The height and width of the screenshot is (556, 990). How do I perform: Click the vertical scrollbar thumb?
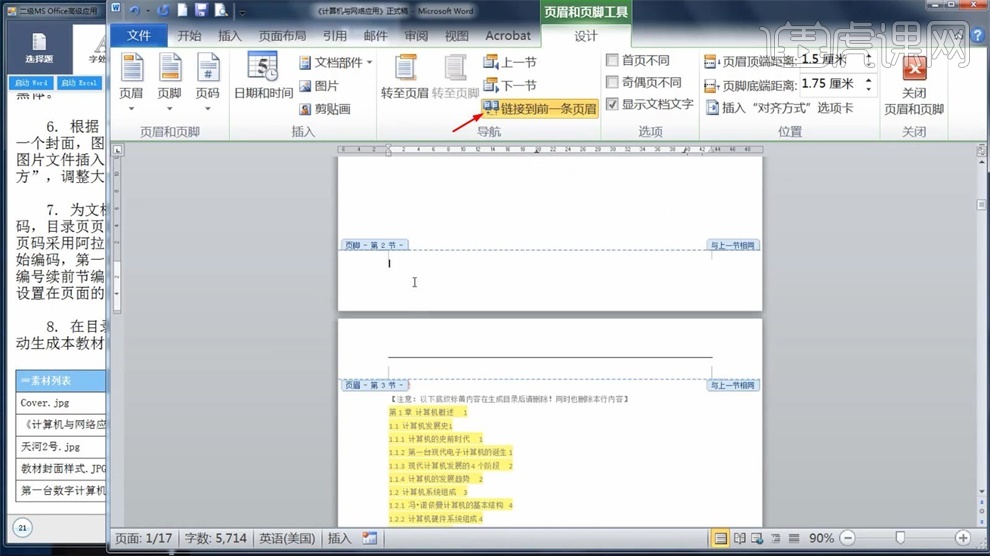pos(981,204)
